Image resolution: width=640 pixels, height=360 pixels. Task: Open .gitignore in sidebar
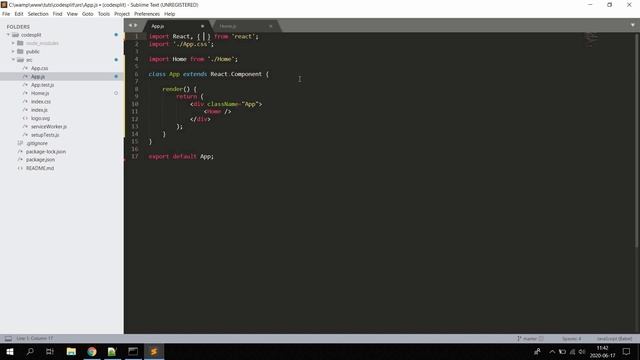[37, 143]
